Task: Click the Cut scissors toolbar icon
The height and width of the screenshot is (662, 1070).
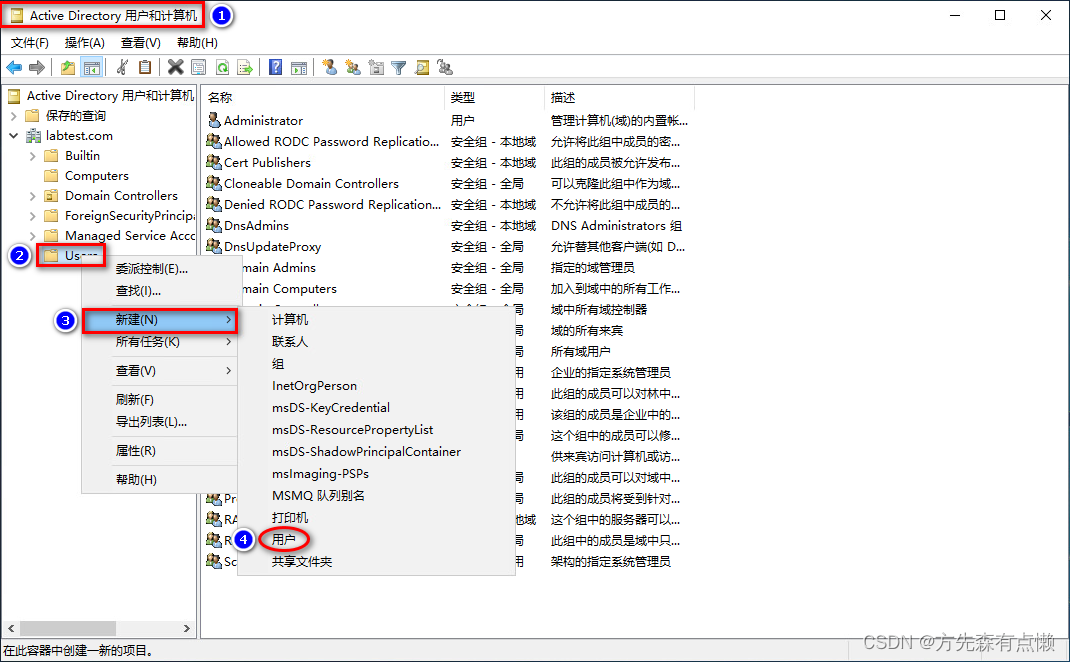Action: coord(122,67)
